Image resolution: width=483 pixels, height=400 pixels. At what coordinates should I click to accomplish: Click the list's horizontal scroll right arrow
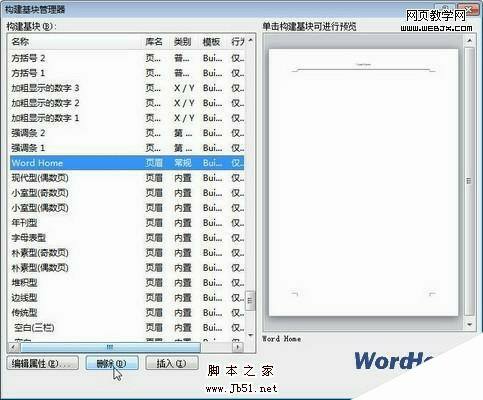point(237,347)
